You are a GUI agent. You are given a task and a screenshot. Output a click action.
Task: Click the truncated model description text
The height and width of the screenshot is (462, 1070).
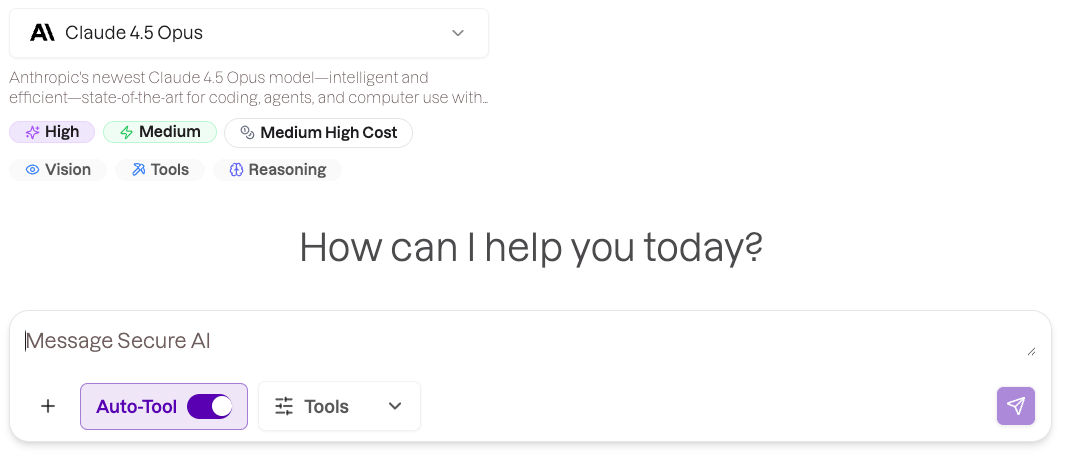coord(248,88)
